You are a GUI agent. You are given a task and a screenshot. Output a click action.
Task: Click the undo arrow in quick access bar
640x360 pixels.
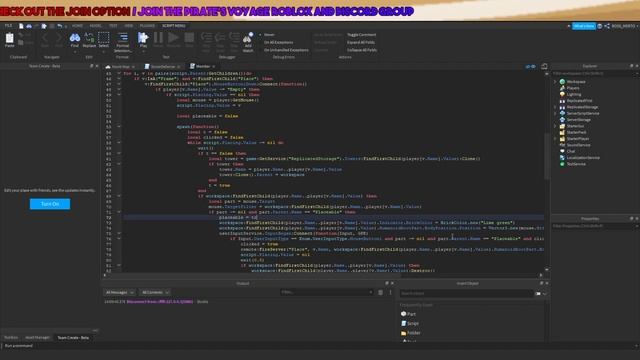[60, 26]
